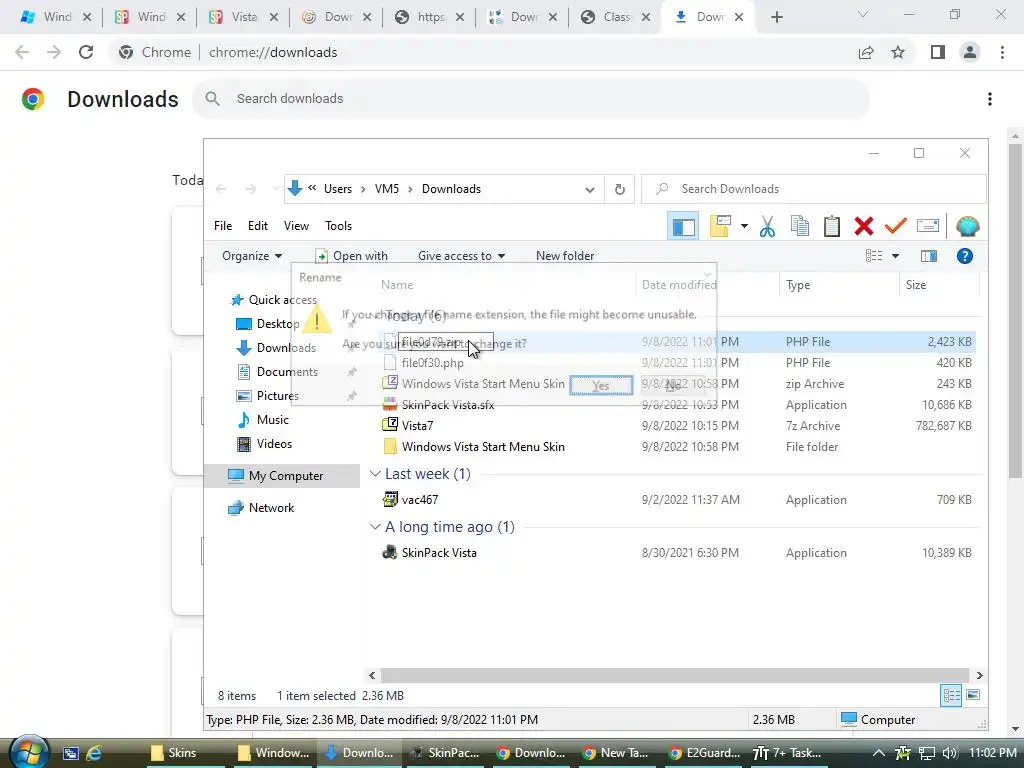Open the E2Guard taskbar item
Viewport: 1024px width, 768px height.
(703, 753)
